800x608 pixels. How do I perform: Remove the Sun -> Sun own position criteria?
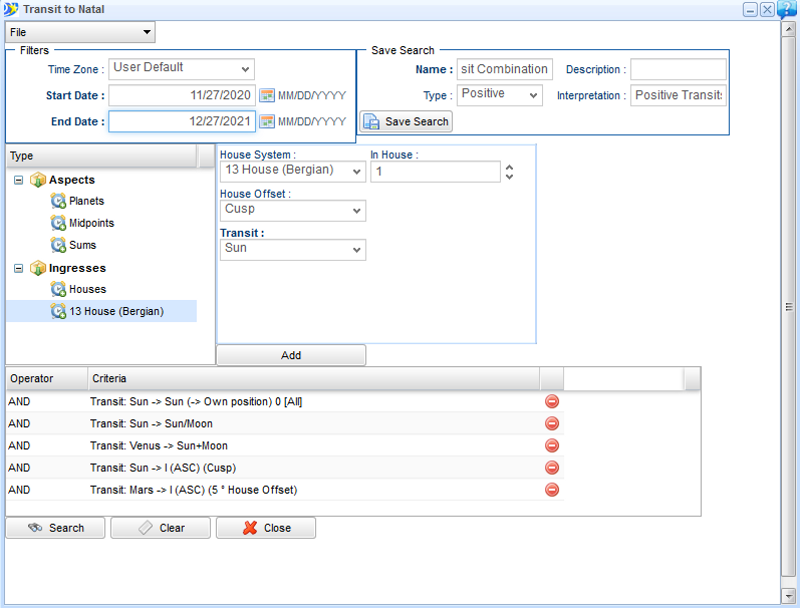551,402
